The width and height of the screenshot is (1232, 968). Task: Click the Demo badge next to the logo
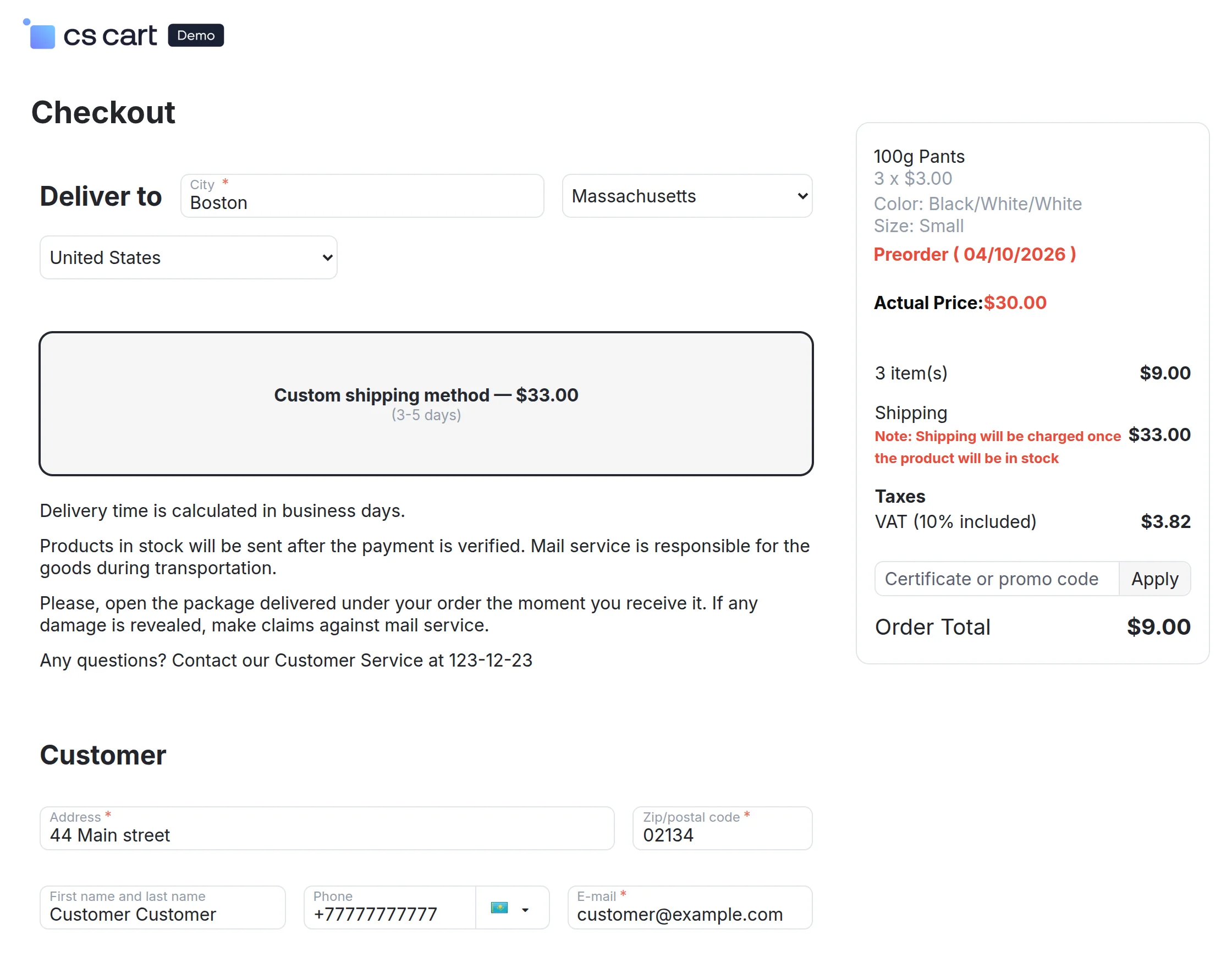pos(195,35)
